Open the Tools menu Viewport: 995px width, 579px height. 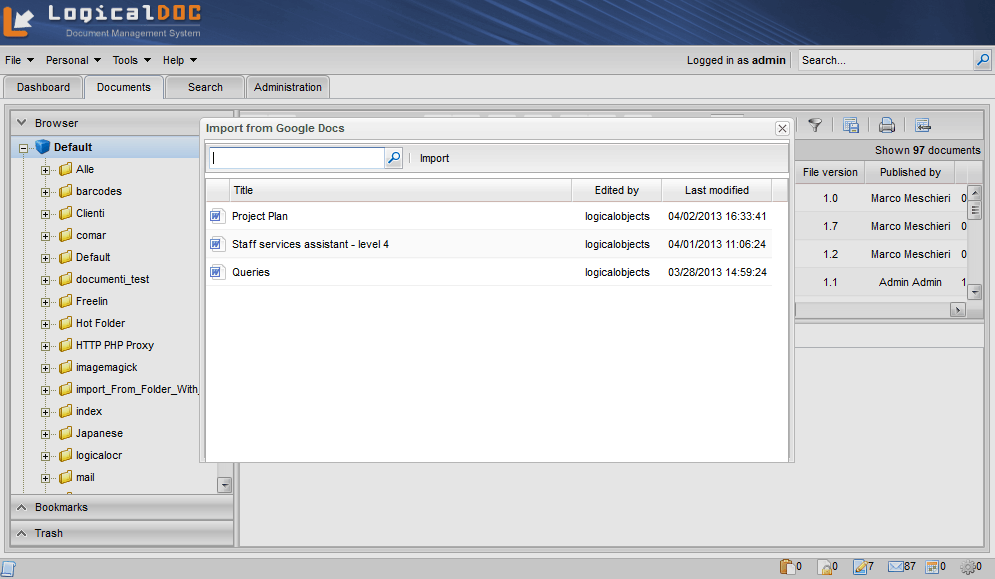pos(129,60)
